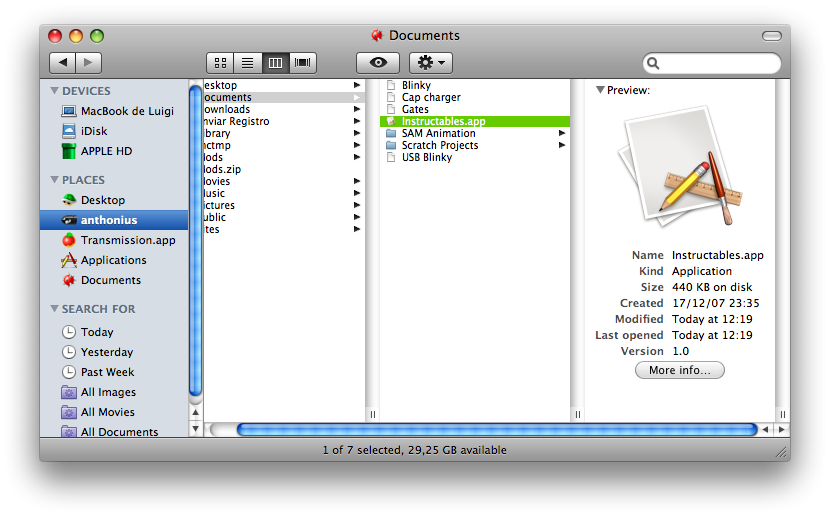This screenshot has width=830, height=516.
Task: Select Instructables.app icon in file list
Action: (x=391, y=121)
